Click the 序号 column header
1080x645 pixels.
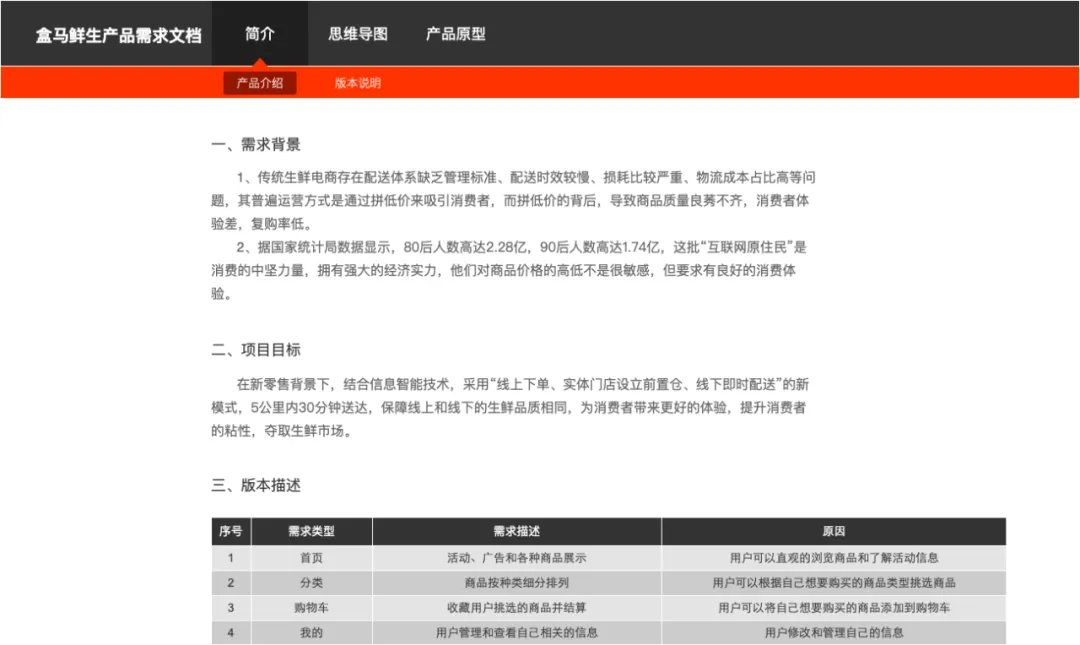[231, 531]
